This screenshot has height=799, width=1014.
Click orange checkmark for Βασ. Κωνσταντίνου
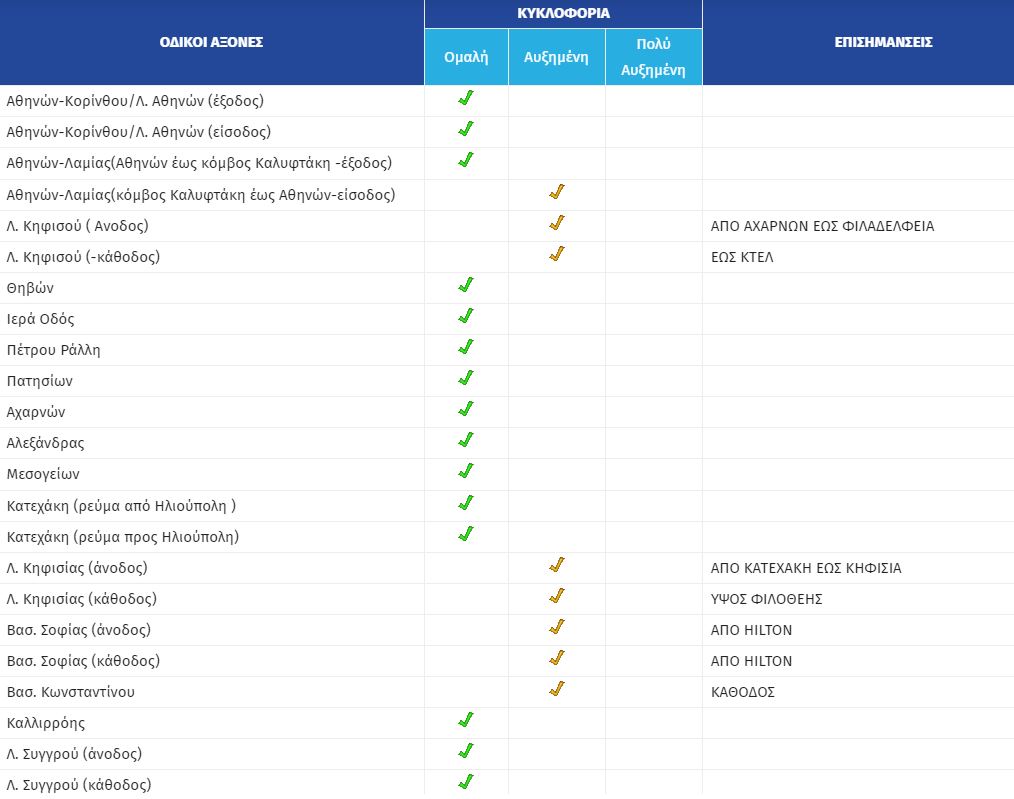coord(557,690)
